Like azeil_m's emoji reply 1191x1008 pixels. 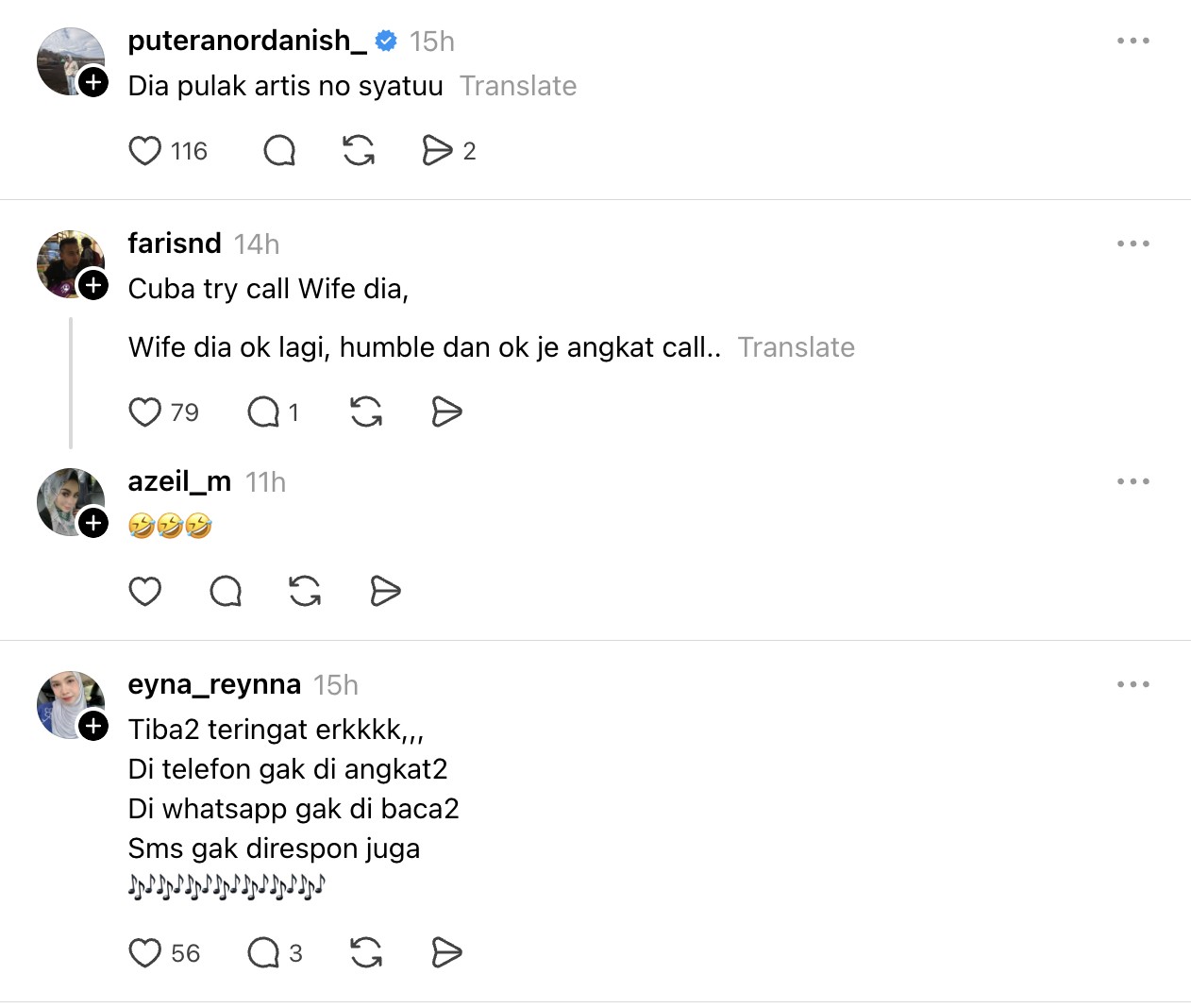coord(144,592)
